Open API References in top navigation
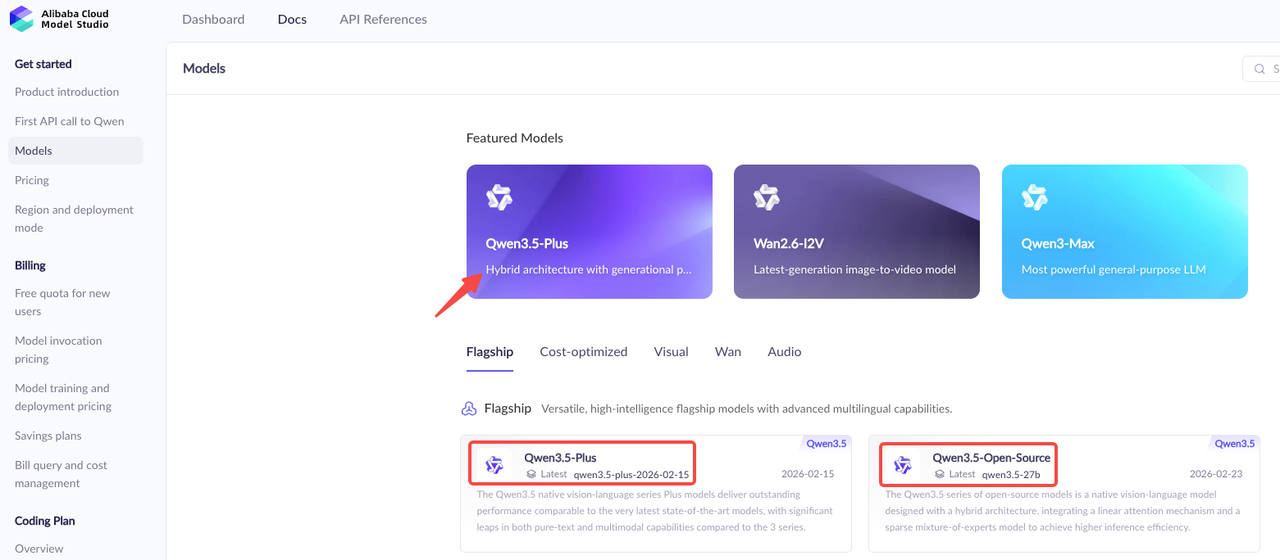This screenshot has width=1280, height=560. (383, 19)
